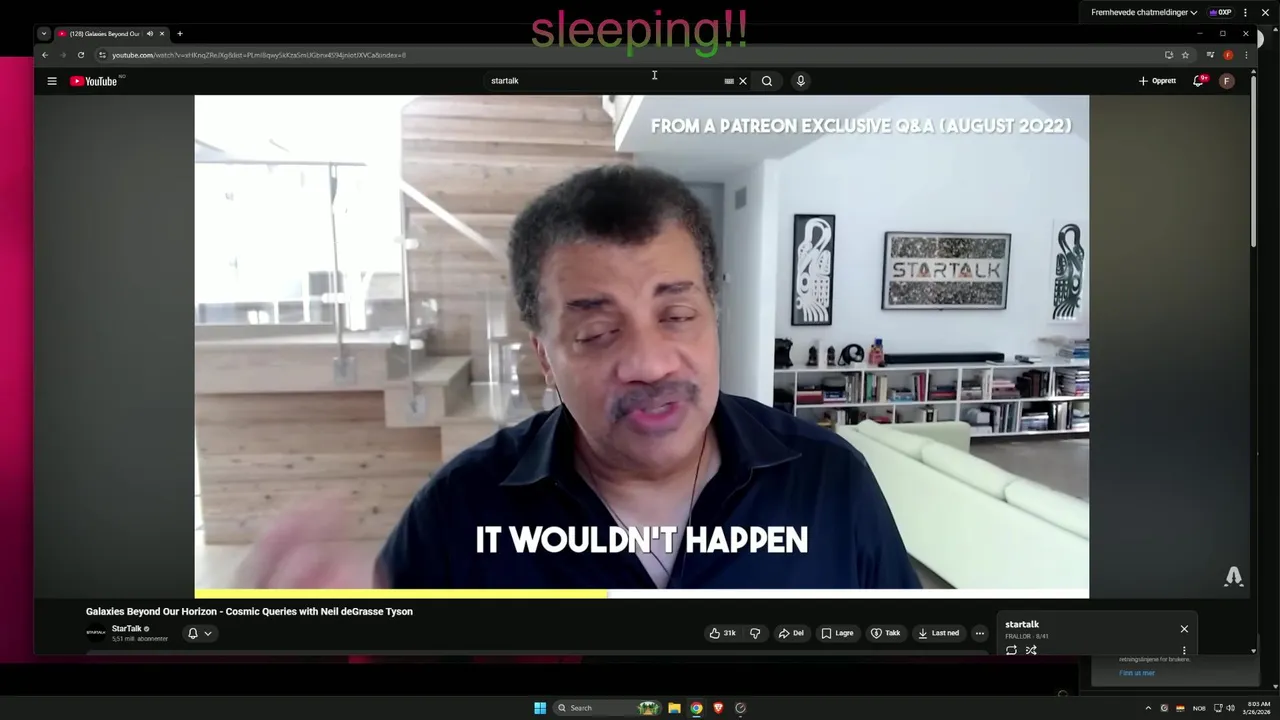This screenshot has height=720, width=1280.
Task: Reload the browser page
Action: [x=81, y=55]
